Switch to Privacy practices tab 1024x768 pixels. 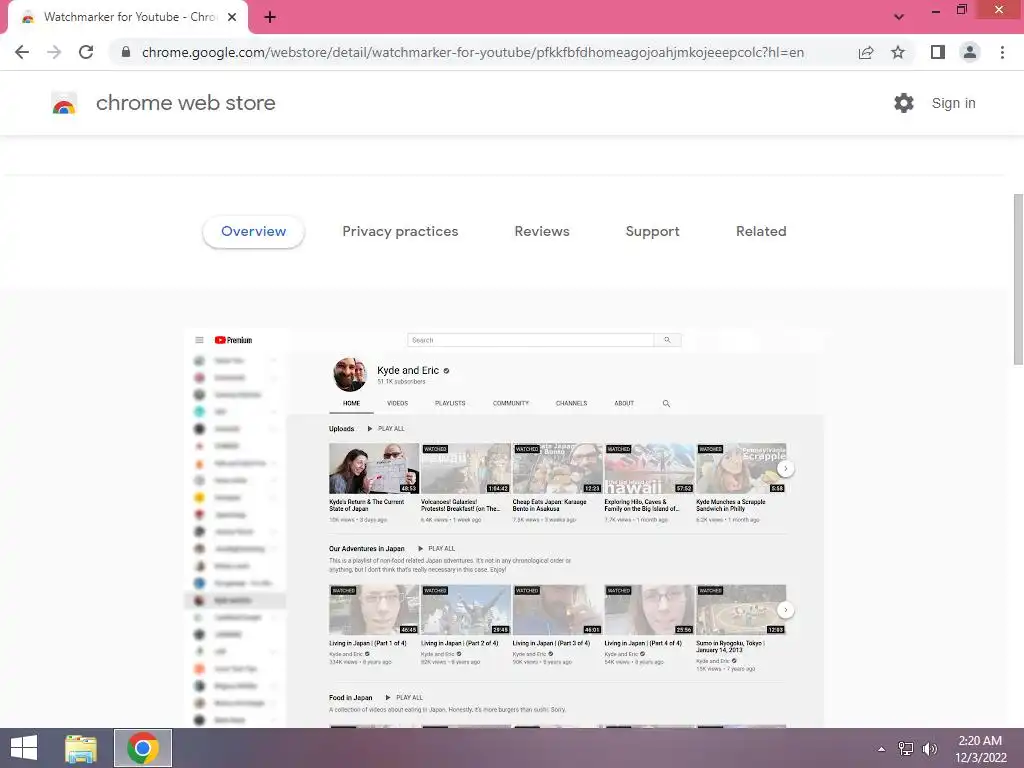[x=400, y=231]
